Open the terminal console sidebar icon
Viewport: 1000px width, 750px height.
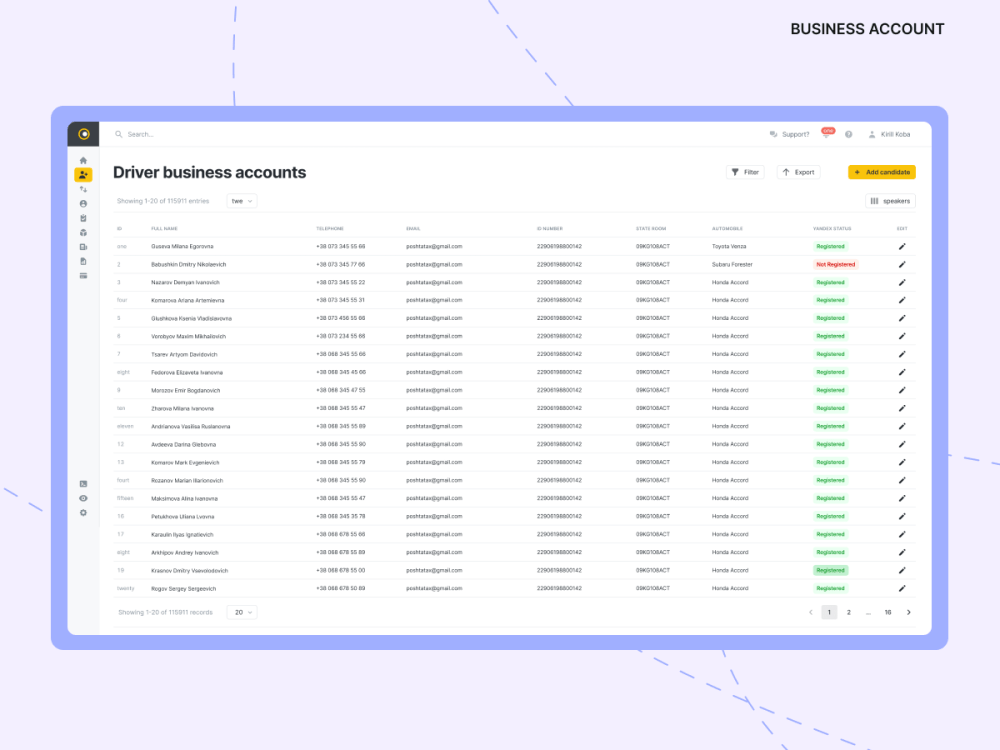(83, 484)
